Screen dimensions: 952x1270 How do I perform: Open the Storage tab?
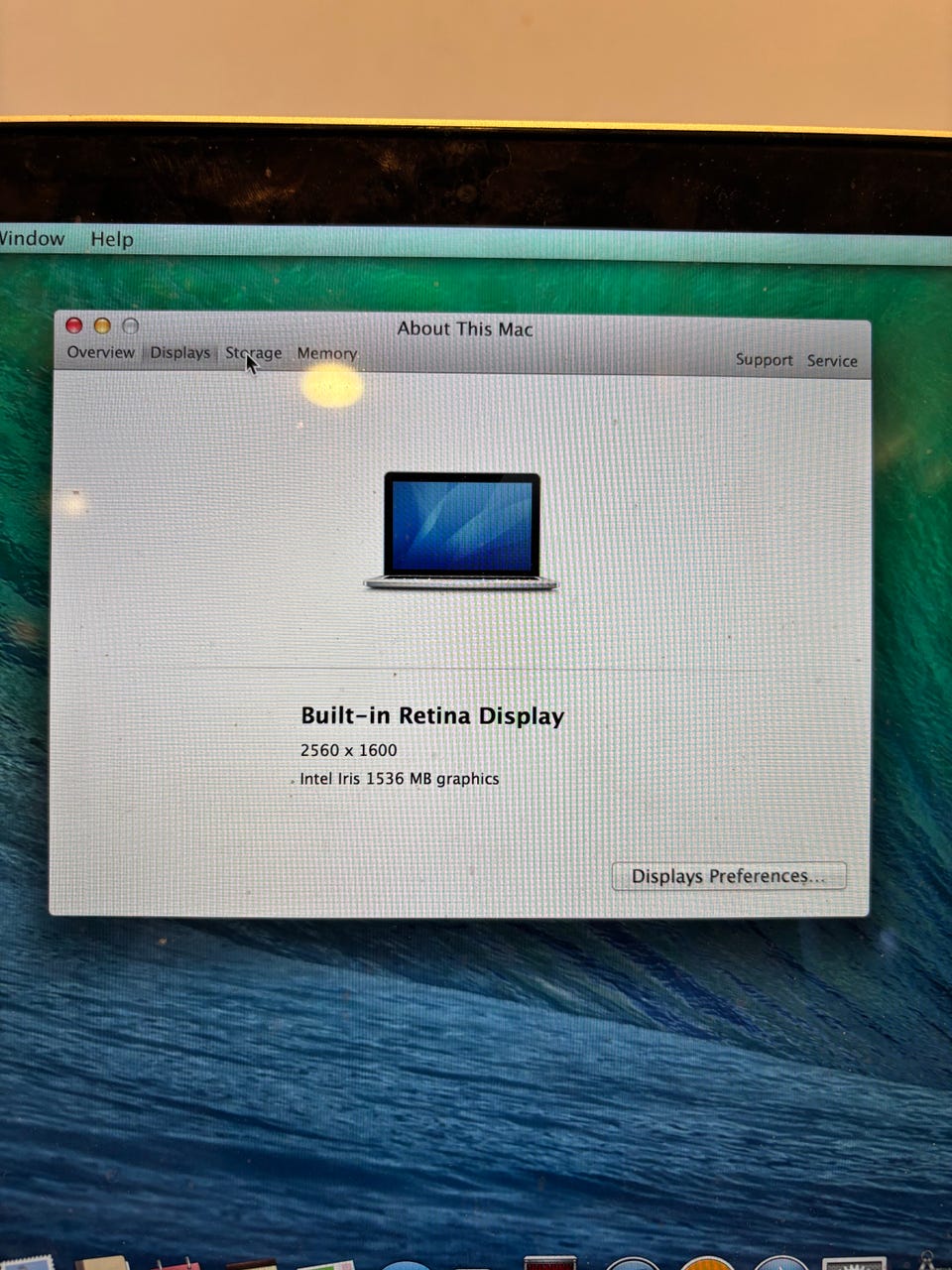coord(253,353)
